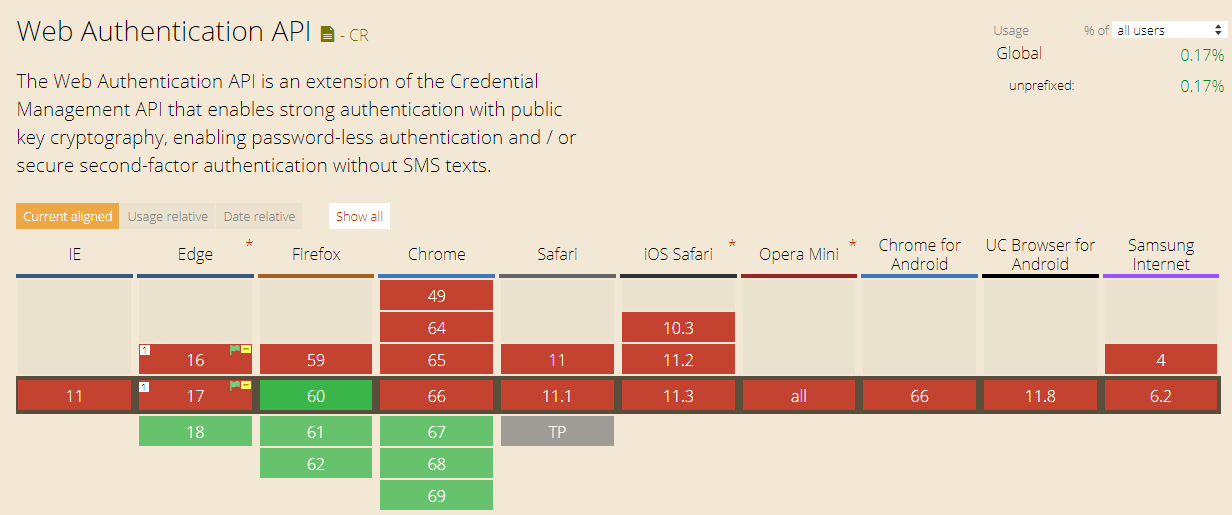Screen dimensions: 1232x515
Task: Select the Firefox 60 support cell
Action: (x=316, y=396)
